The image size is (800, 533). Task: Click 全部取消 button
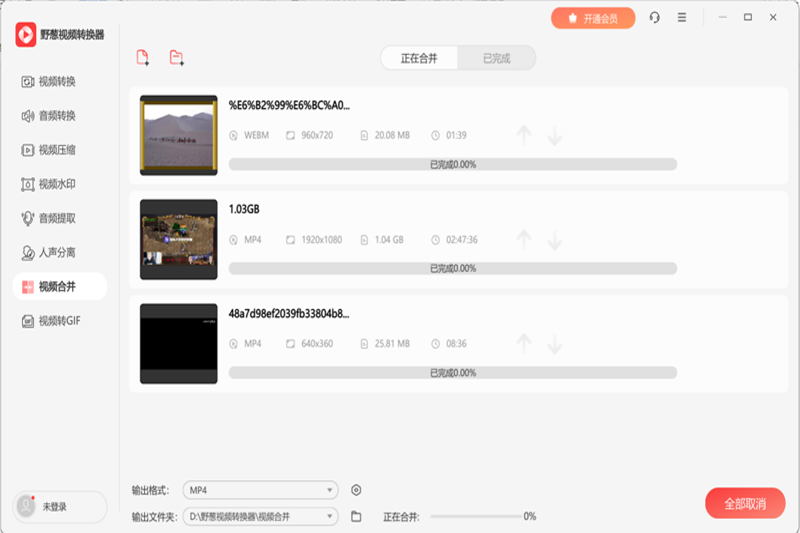pyautogui.click(x=744, y=503)
